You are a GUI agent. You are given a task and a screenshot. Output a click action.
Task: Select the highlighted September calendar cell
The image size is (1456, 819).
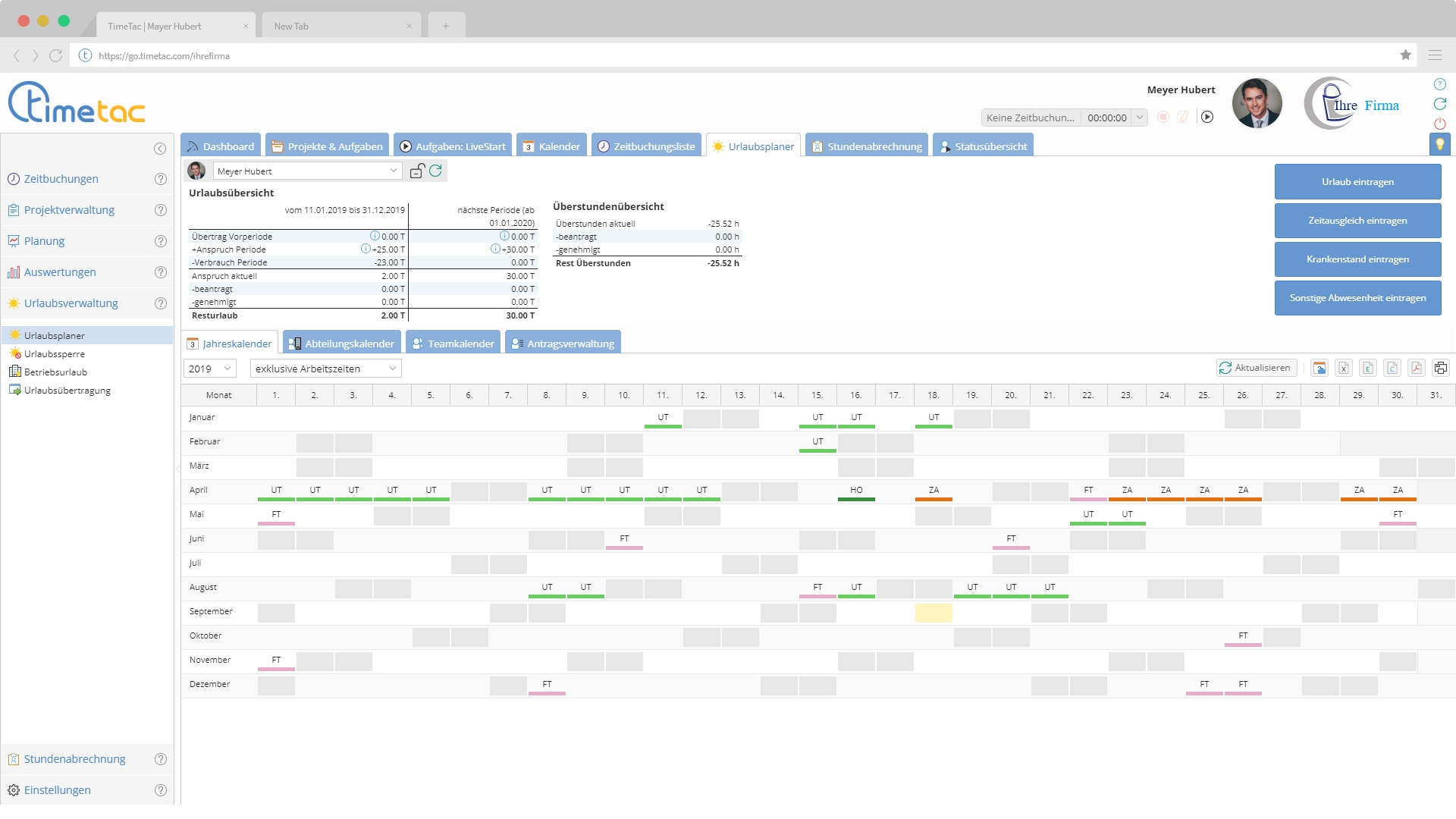click(x=933, y=613)
